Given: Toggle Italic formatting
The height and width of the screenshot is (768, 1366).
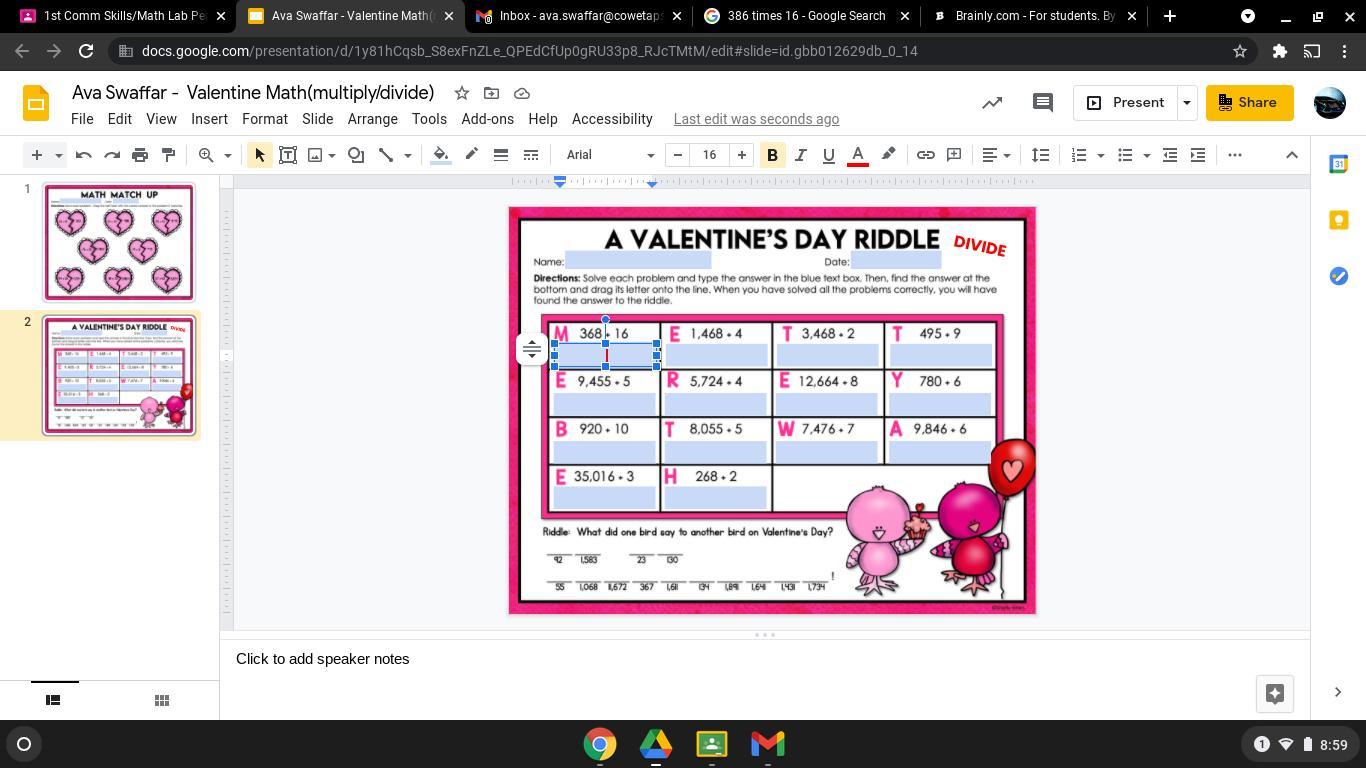Looking at the screenshot, I should [800, 155].
